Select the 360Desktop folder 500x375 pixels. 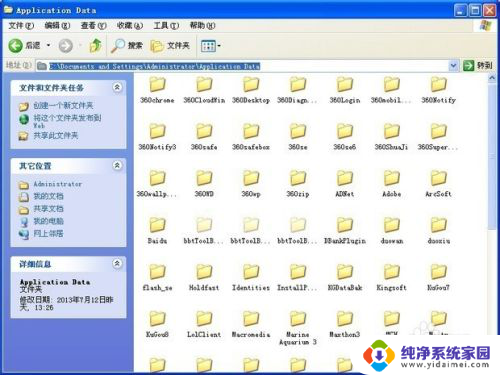pos(251,90)
